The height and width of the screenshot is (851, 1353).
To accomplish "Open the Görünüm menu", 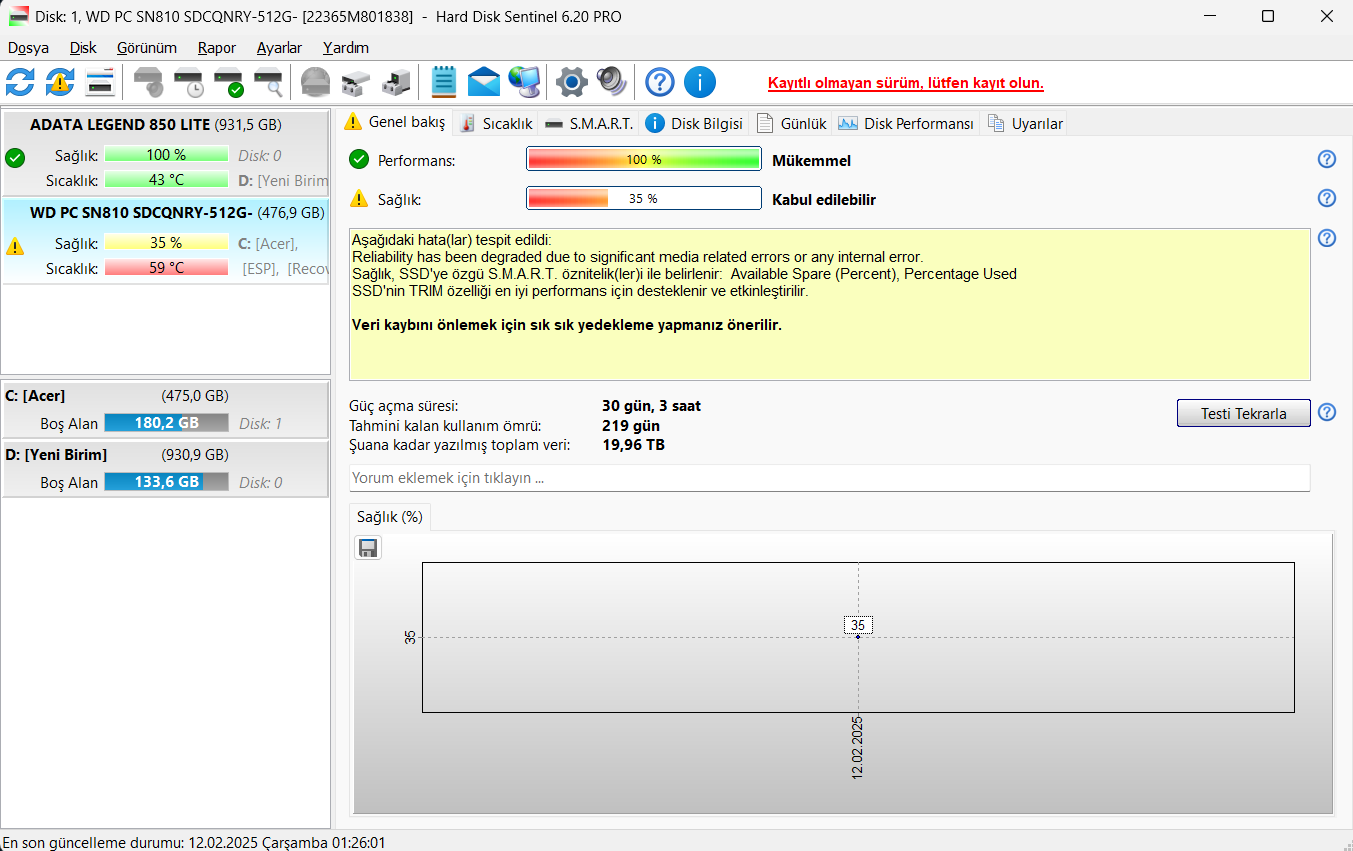I will pos(146,48).
